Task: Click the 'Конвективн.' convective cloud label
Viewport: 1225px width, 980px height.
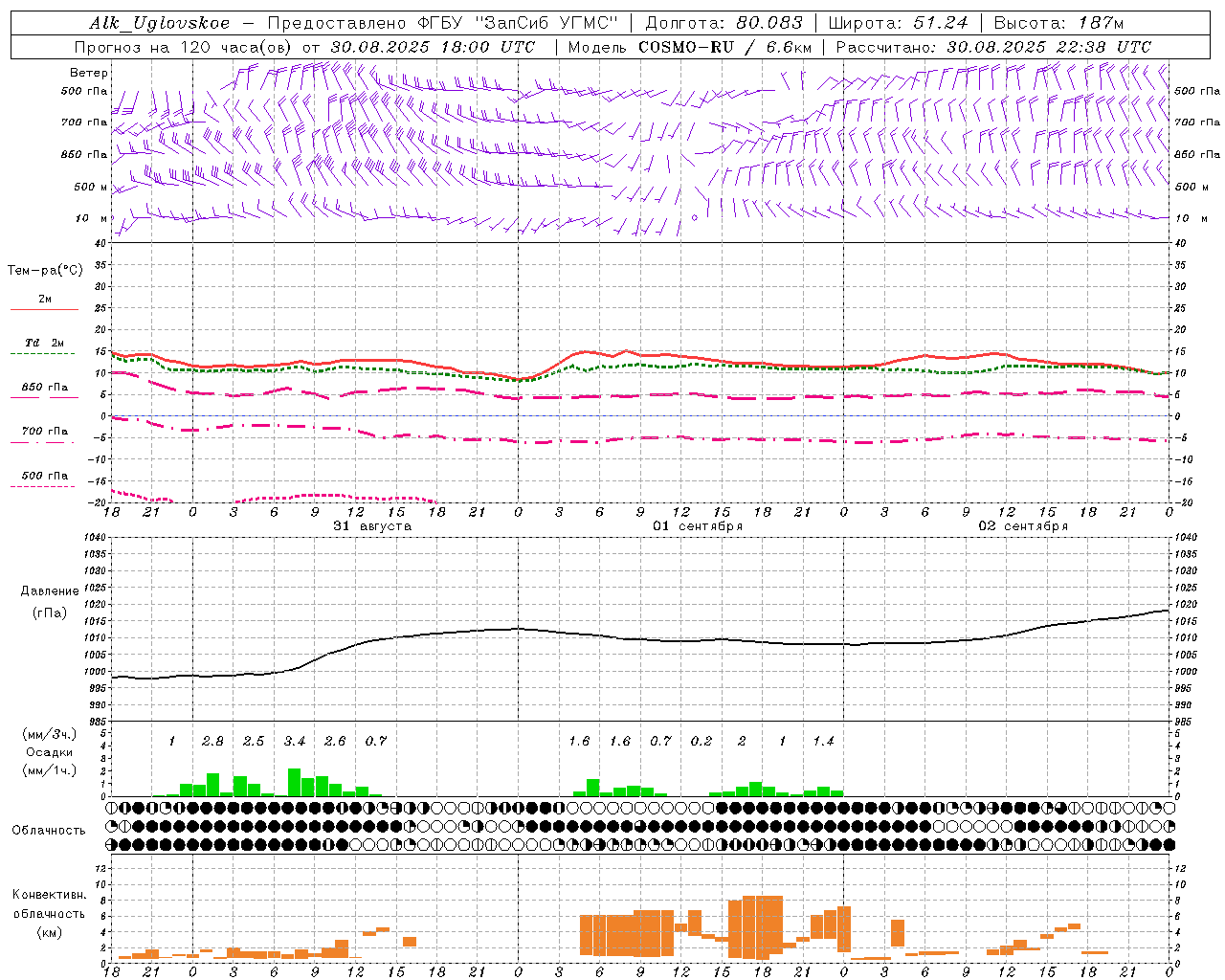Action: tap(49, 895)
